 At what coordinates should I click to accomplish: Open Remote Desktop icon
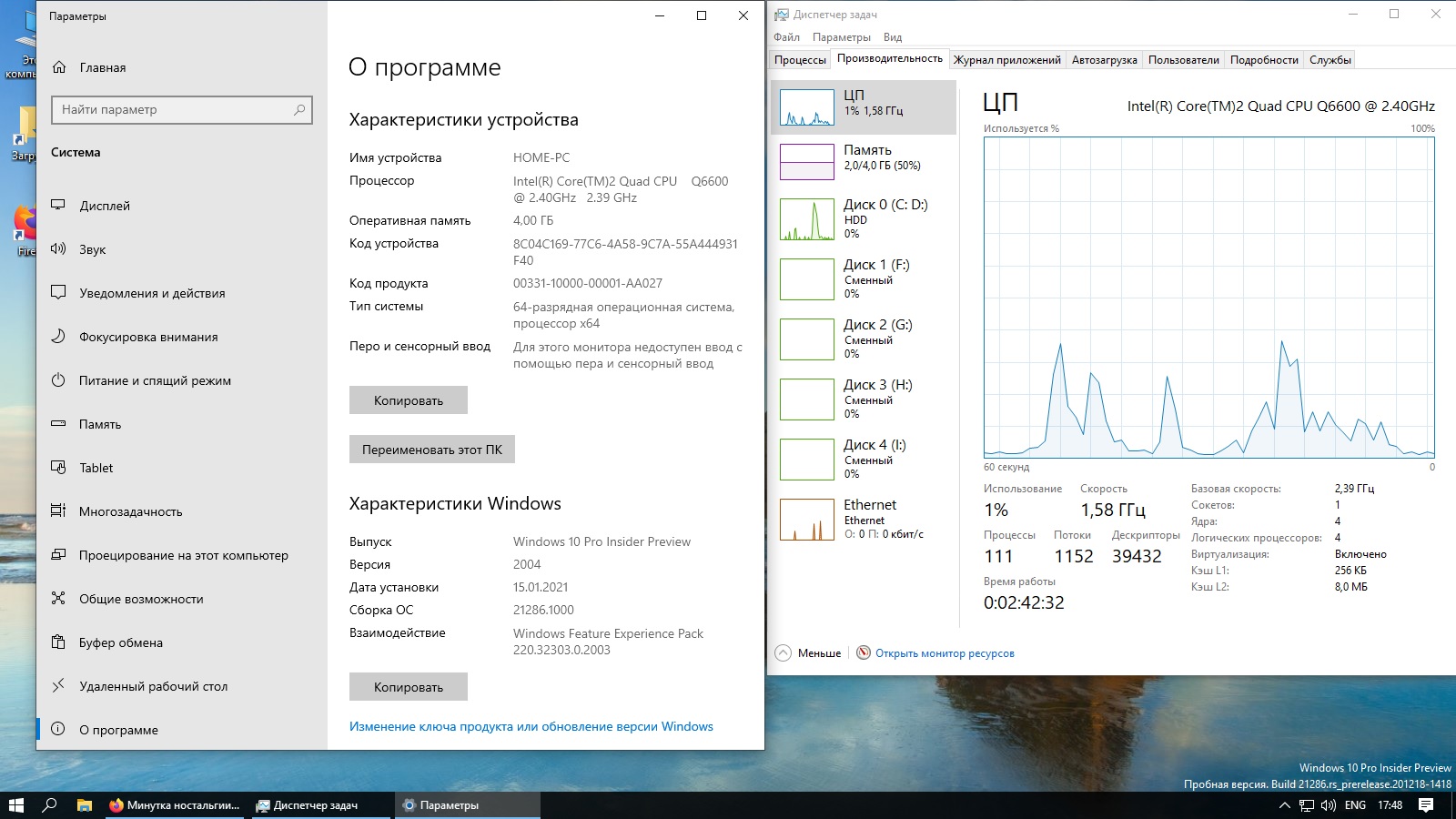[58, 686]
